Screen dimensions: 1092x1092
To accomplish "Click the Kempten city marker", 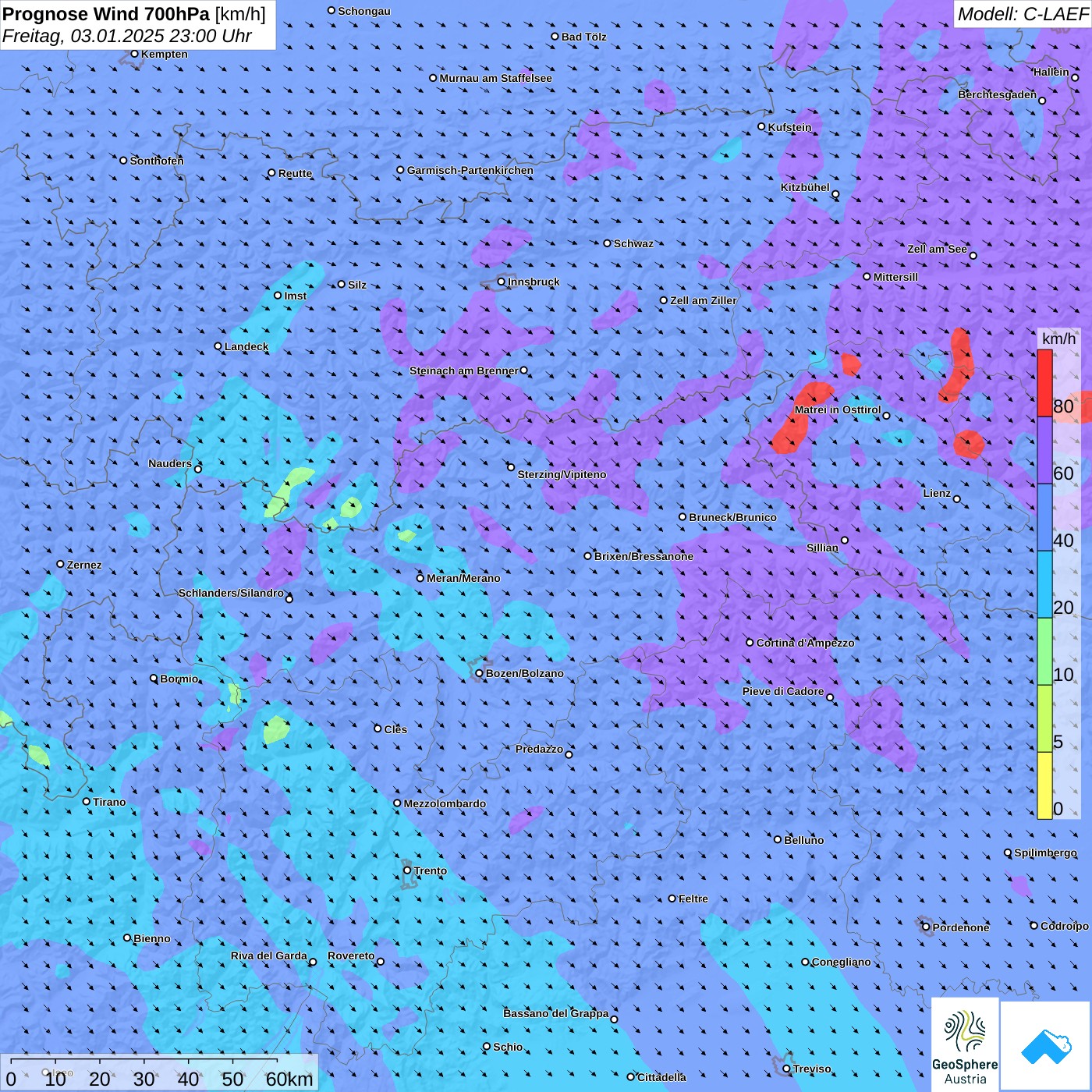I will [134, 54].
